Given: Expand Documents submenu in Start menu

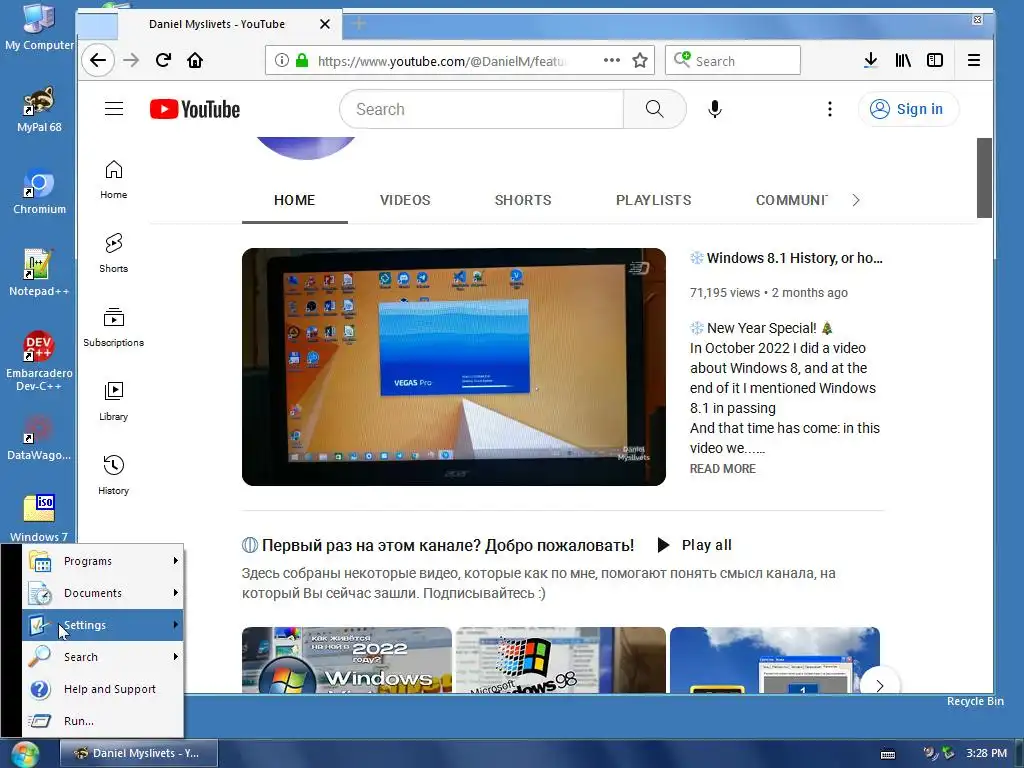Looking at the screenshot, I should 103,593.
